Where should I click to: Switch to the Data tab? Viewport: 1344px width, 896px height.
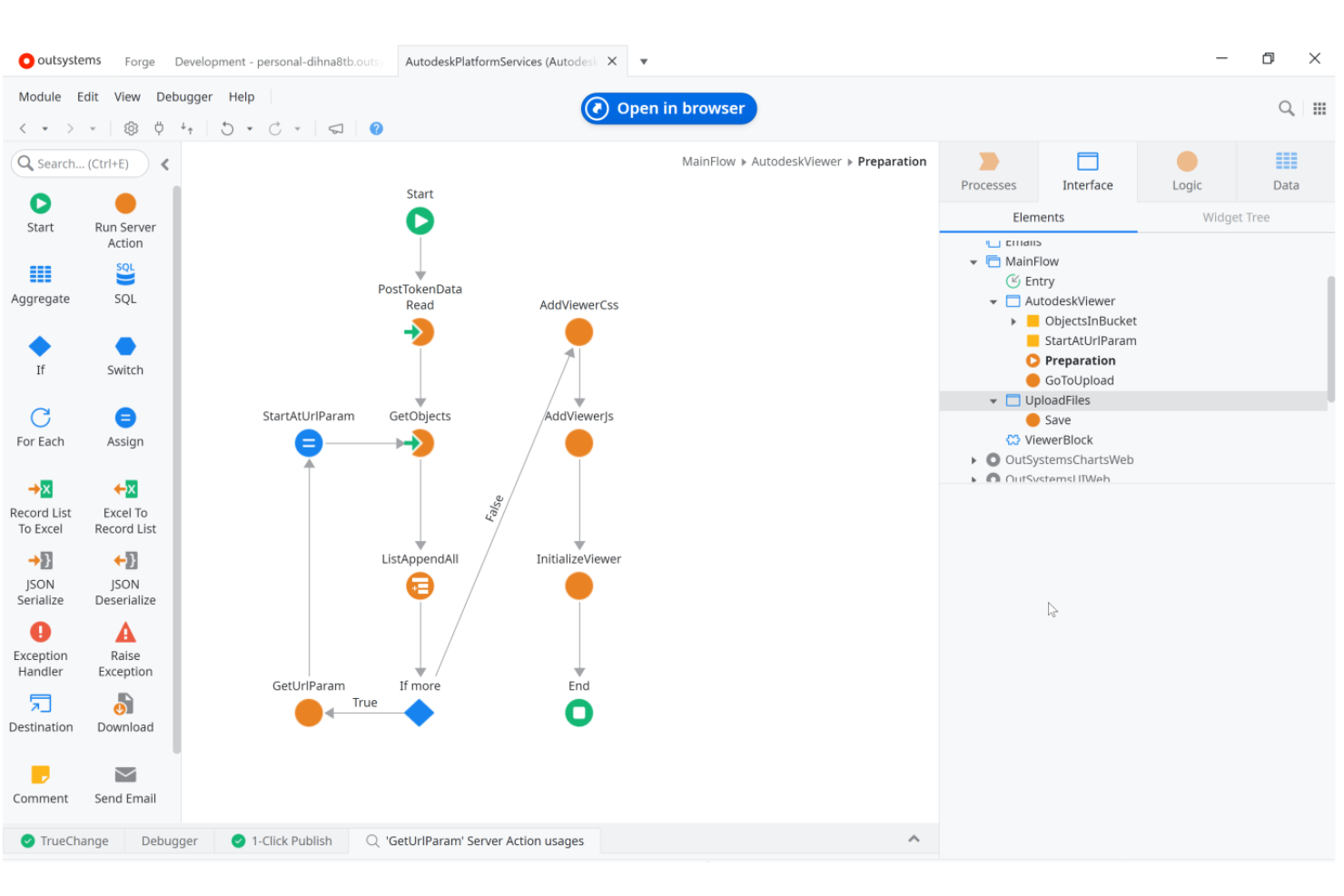(1285, 172)
